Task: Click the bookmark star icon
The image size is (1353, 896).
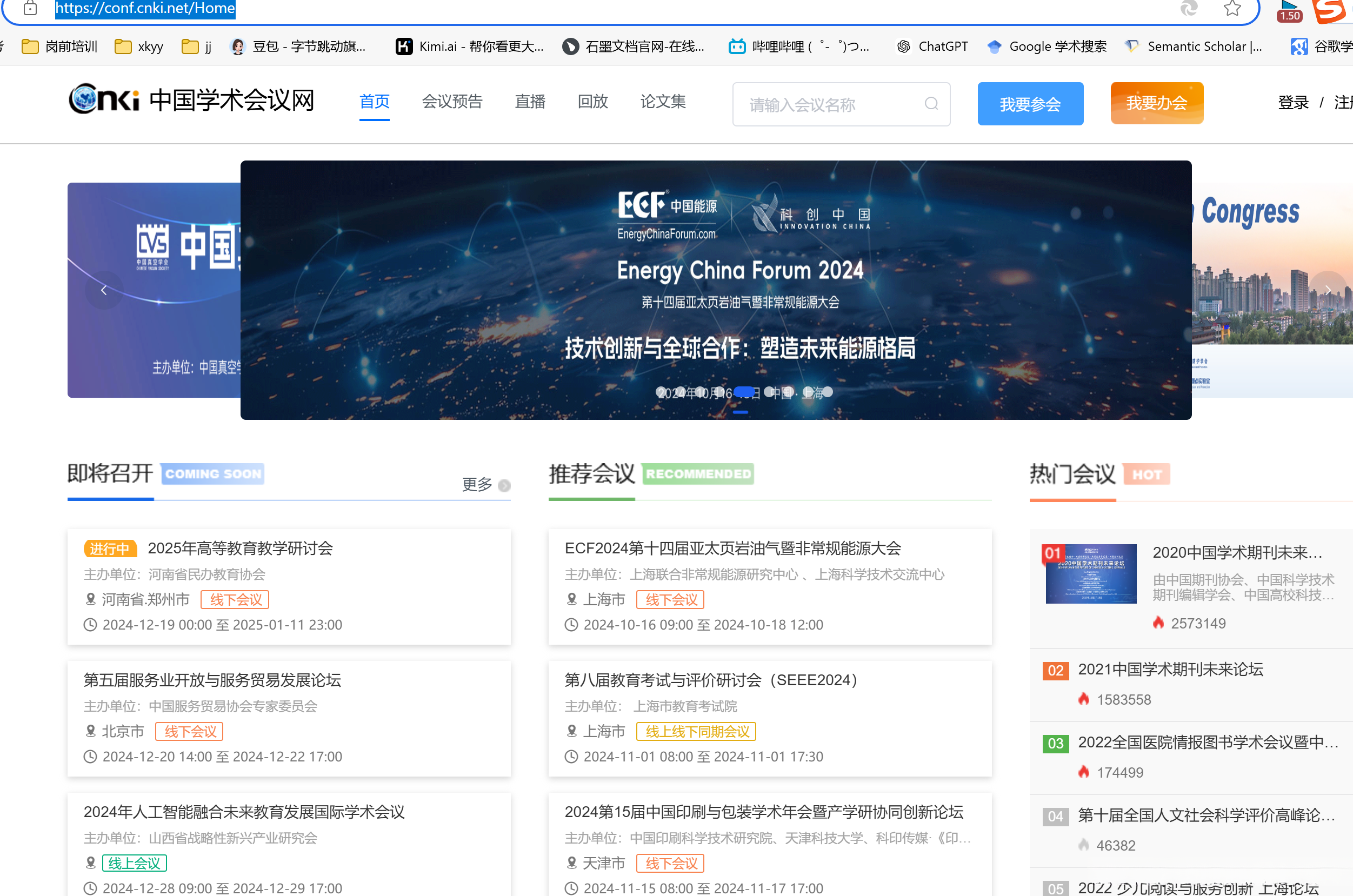Action: (x=1232, y=9)
